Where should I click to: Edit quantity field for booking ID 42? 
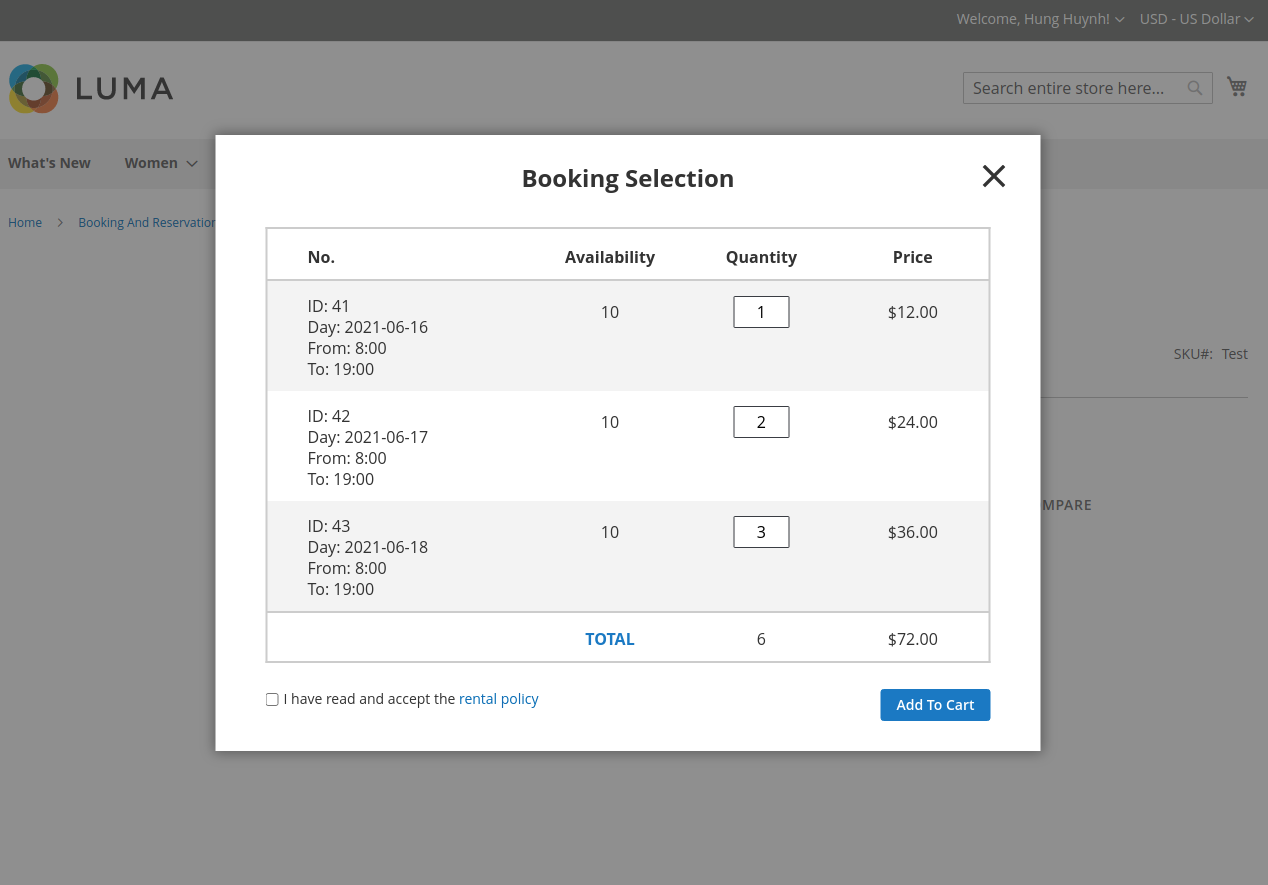click(761, 422)
